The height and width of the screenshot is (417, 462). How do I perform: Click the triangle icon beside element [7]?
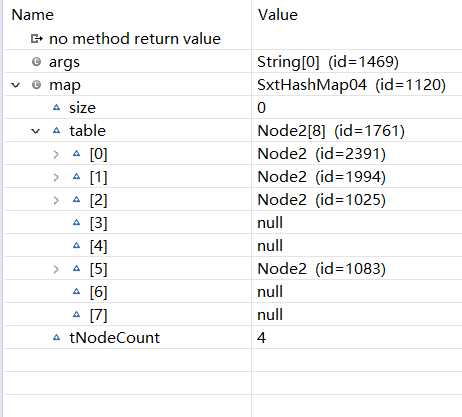point(77,314)
